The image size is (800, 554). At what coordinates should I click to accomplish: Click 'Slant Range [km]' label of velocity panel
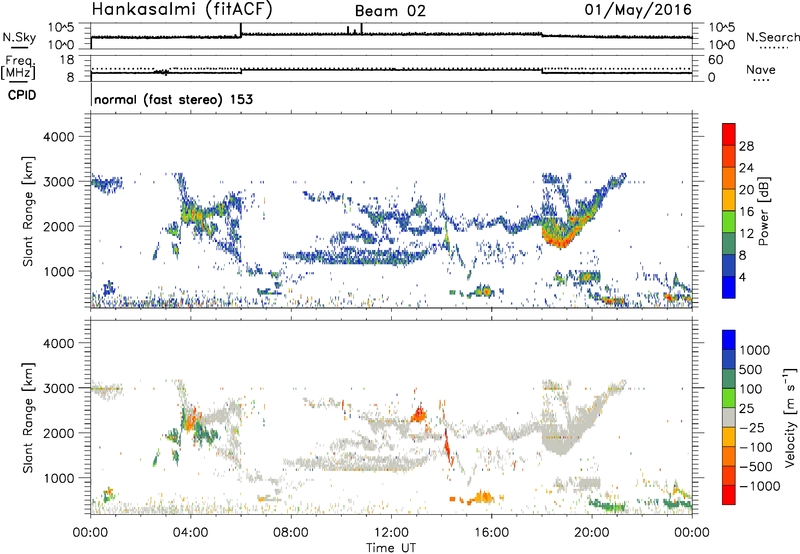[x=28, y=417]
